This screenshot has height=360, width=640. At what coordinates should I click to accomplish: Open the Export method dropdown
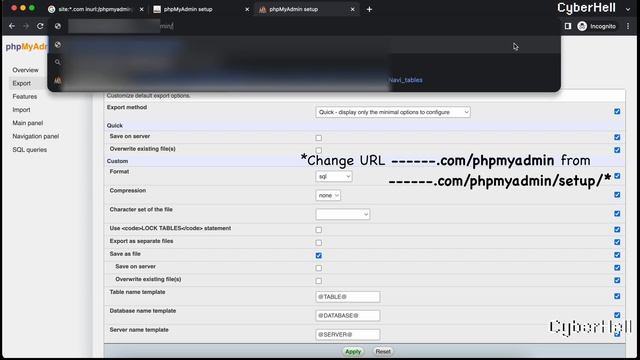click(393, 112)
